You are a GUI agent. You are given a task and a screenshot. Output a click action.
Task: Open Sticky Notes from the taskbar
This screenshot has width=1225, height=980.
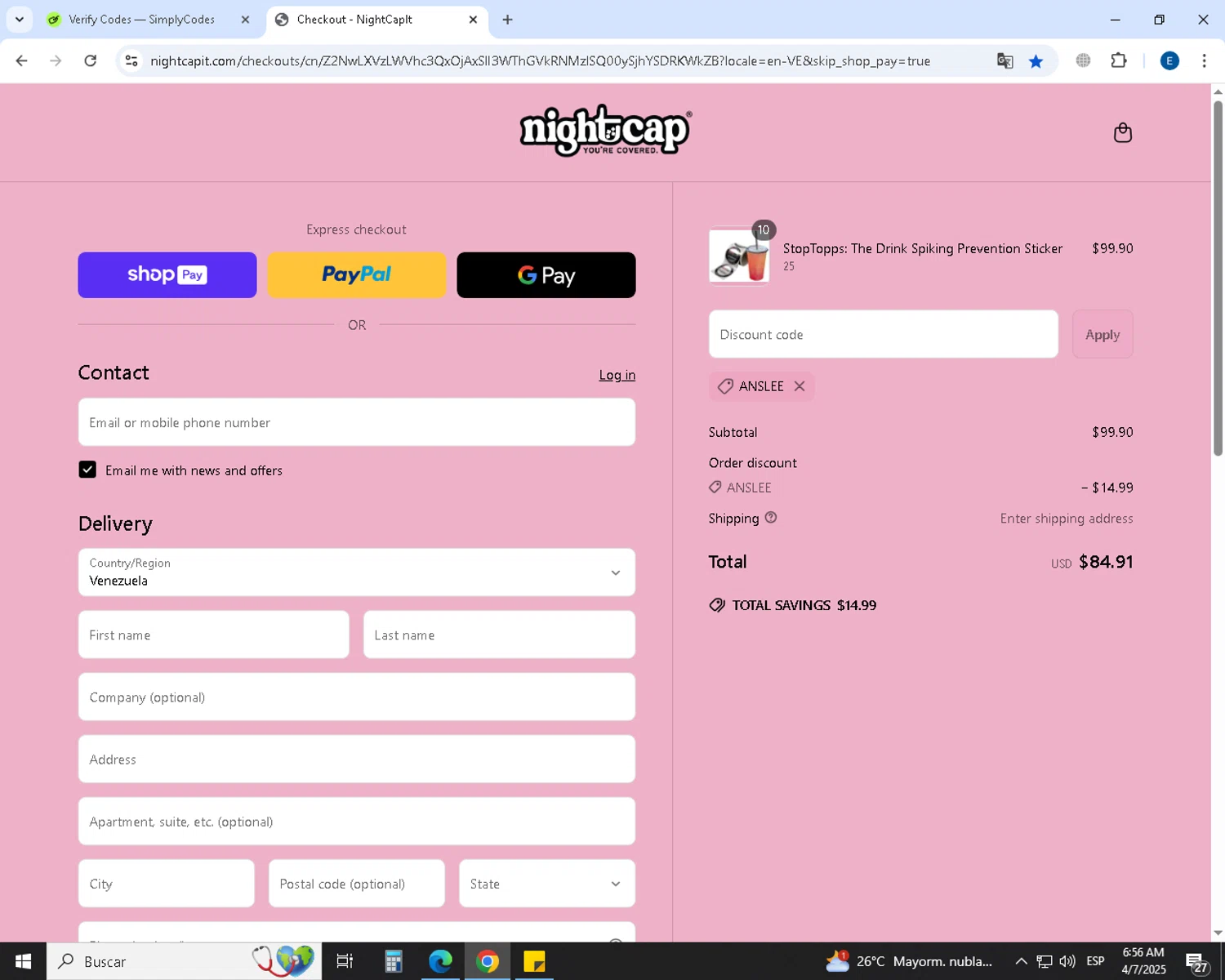pos(534,961)
